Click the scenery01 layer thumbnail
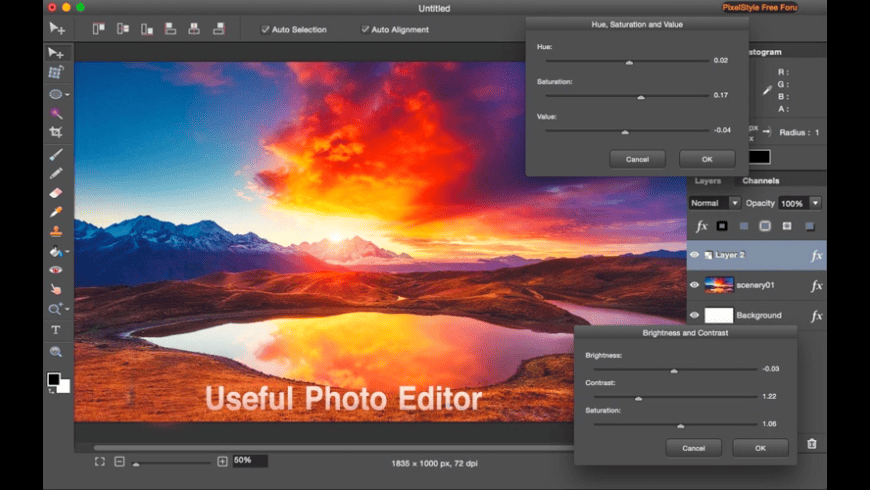 click(719, 285)
